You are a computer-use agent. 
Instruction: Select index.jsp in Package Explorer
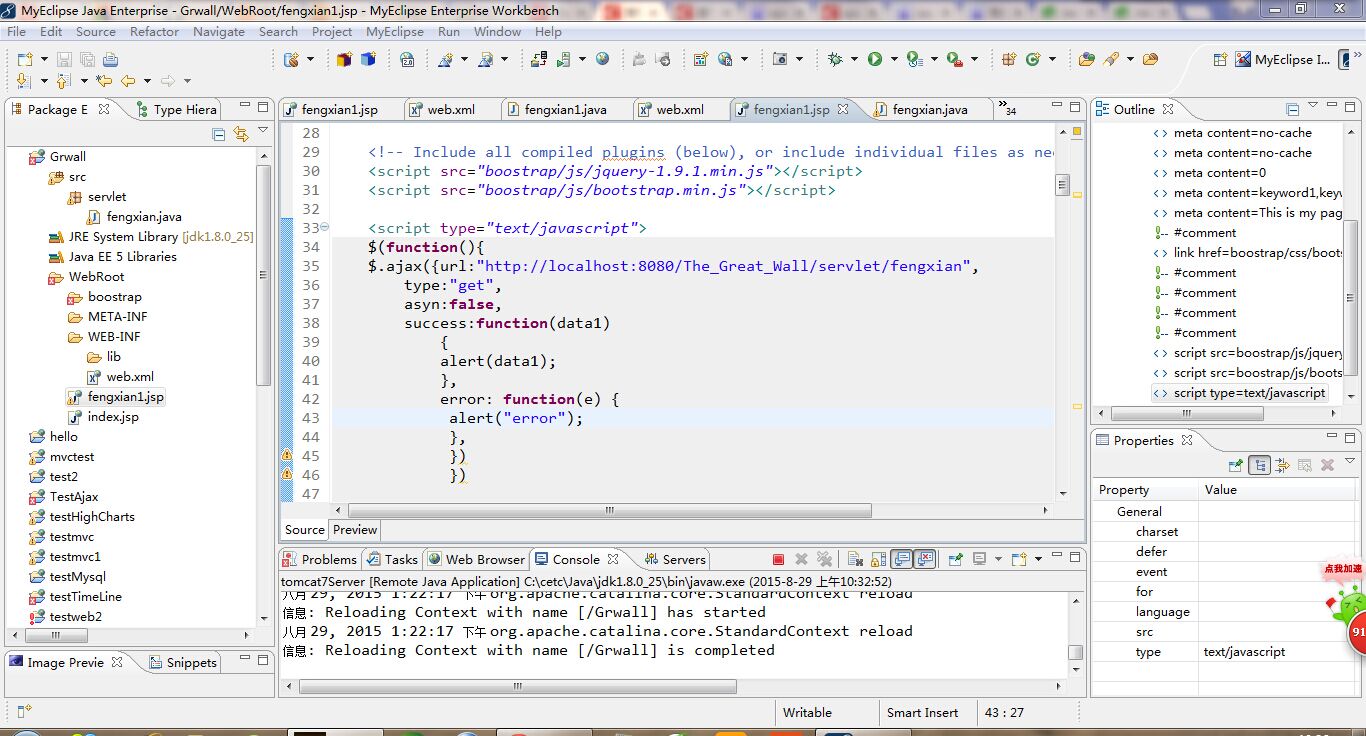click(x=104, y=416)
